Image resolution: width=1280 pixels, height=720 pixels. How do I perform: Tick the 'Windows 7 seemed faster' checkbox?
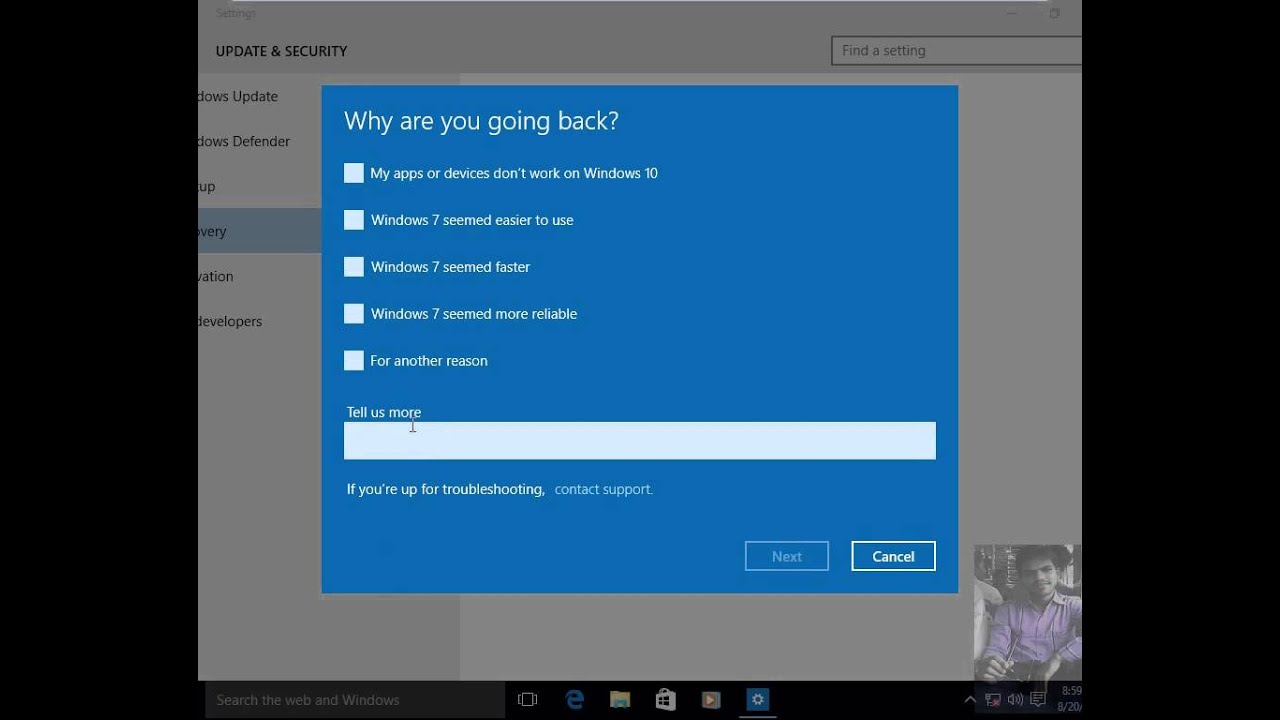click(x=354, y=267)
